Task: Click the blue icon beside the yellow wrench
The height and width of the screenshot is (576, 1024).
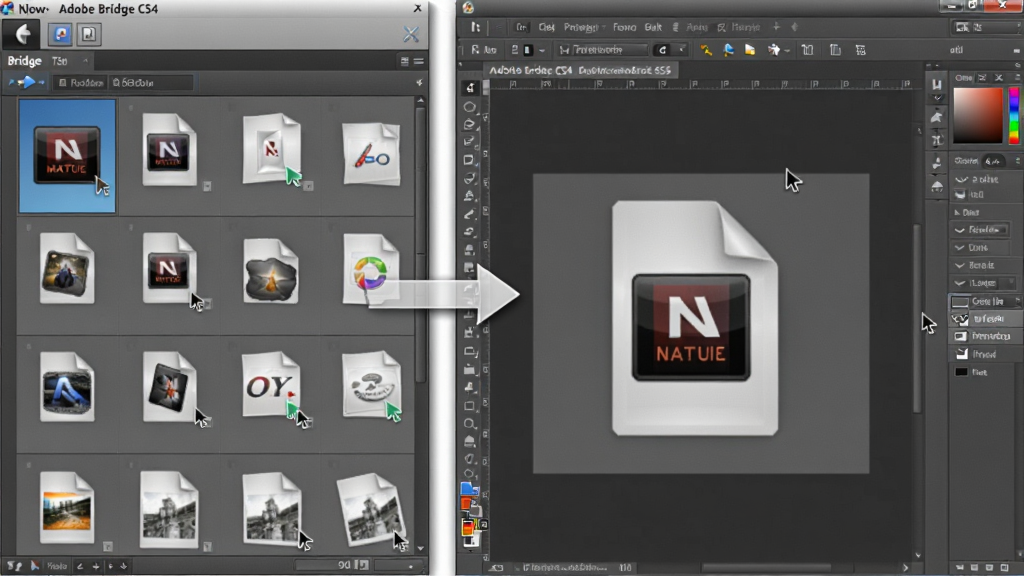Action: tap(728, 50)
